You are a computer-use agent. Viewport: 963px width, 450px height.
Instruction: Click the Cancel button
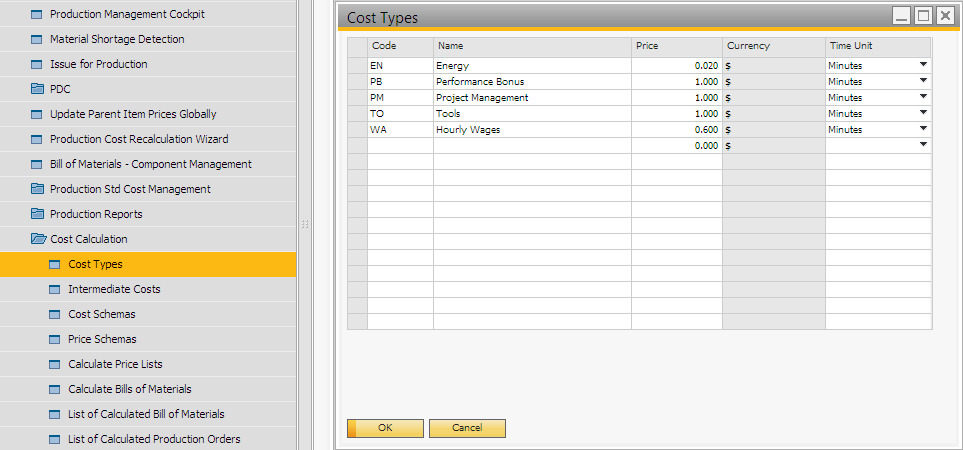(467, 428)
